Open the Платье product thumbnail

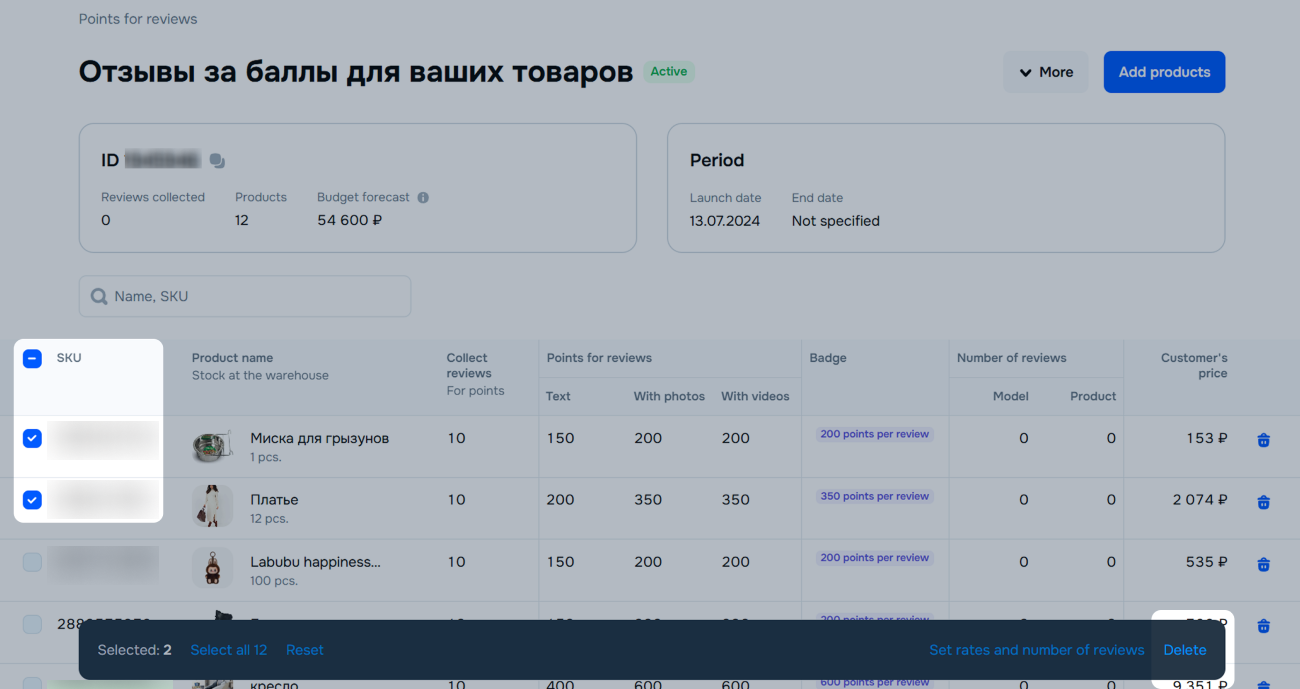(212, 507)
